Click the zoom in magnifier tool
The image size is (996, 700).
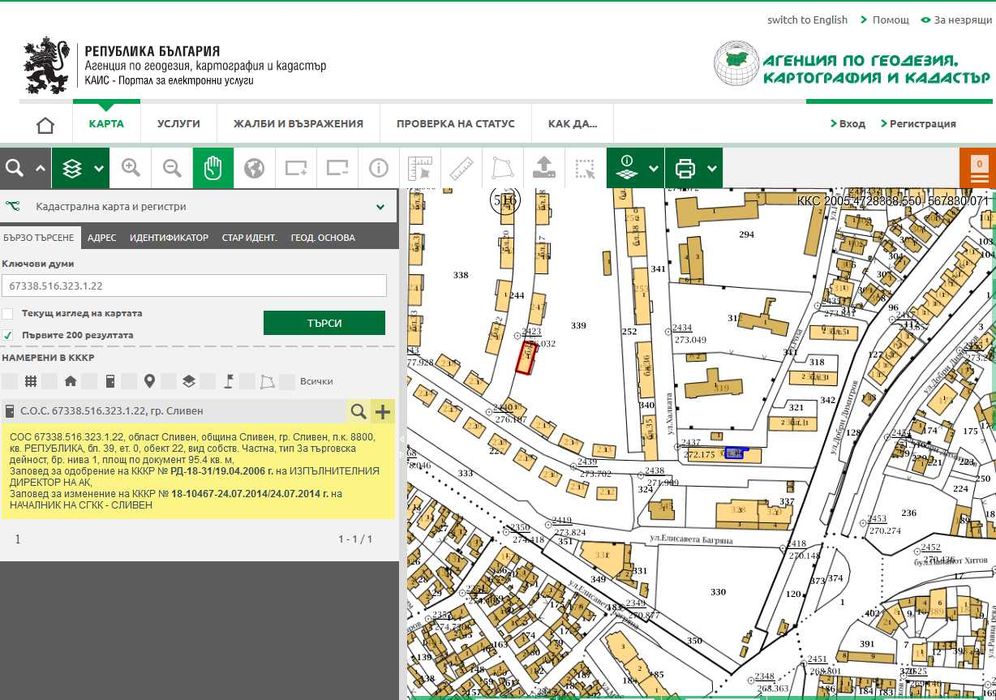[x=131, y=168]
